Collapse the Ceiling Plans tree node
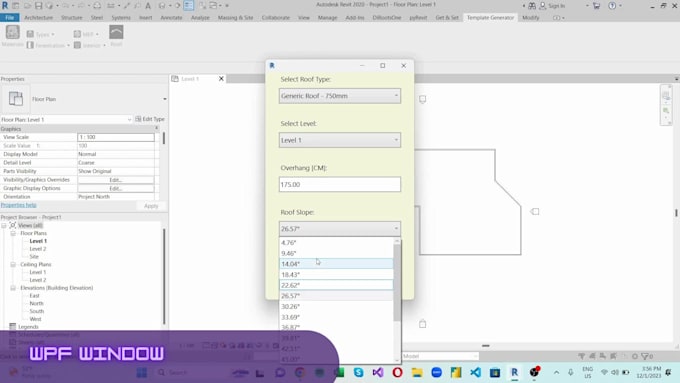Viewport: 680px width, 383px height. pos(13,265)
